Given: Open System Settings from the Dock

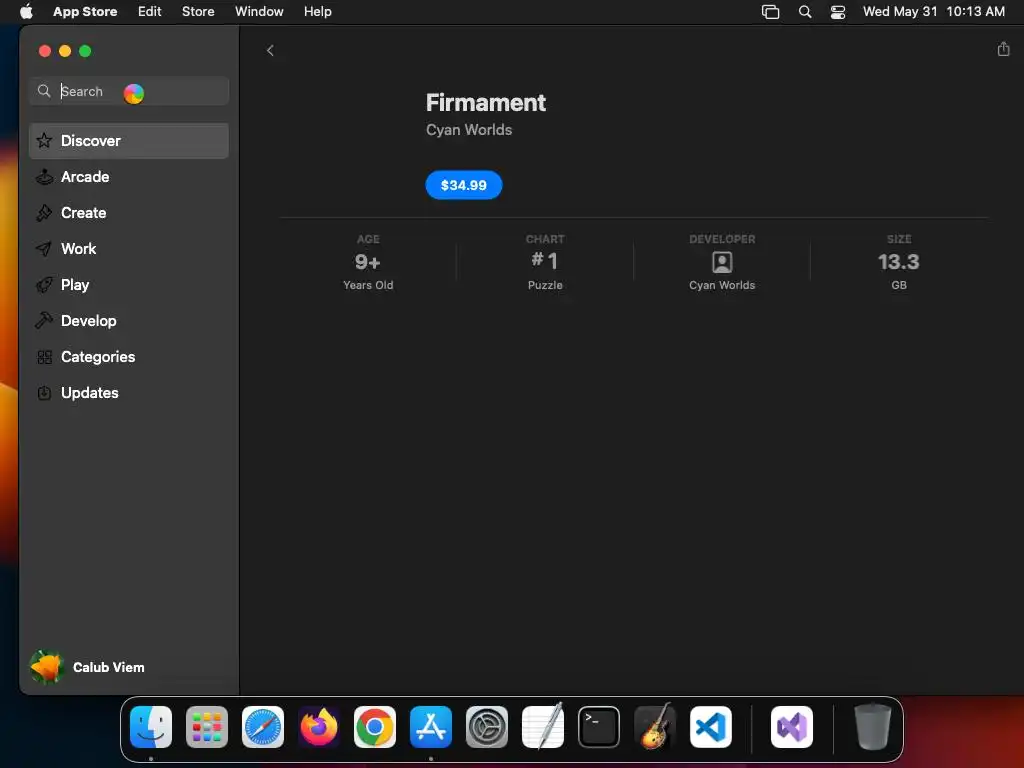Looking at the screenshot, I should pyautogui.click(x=487, y=727).
